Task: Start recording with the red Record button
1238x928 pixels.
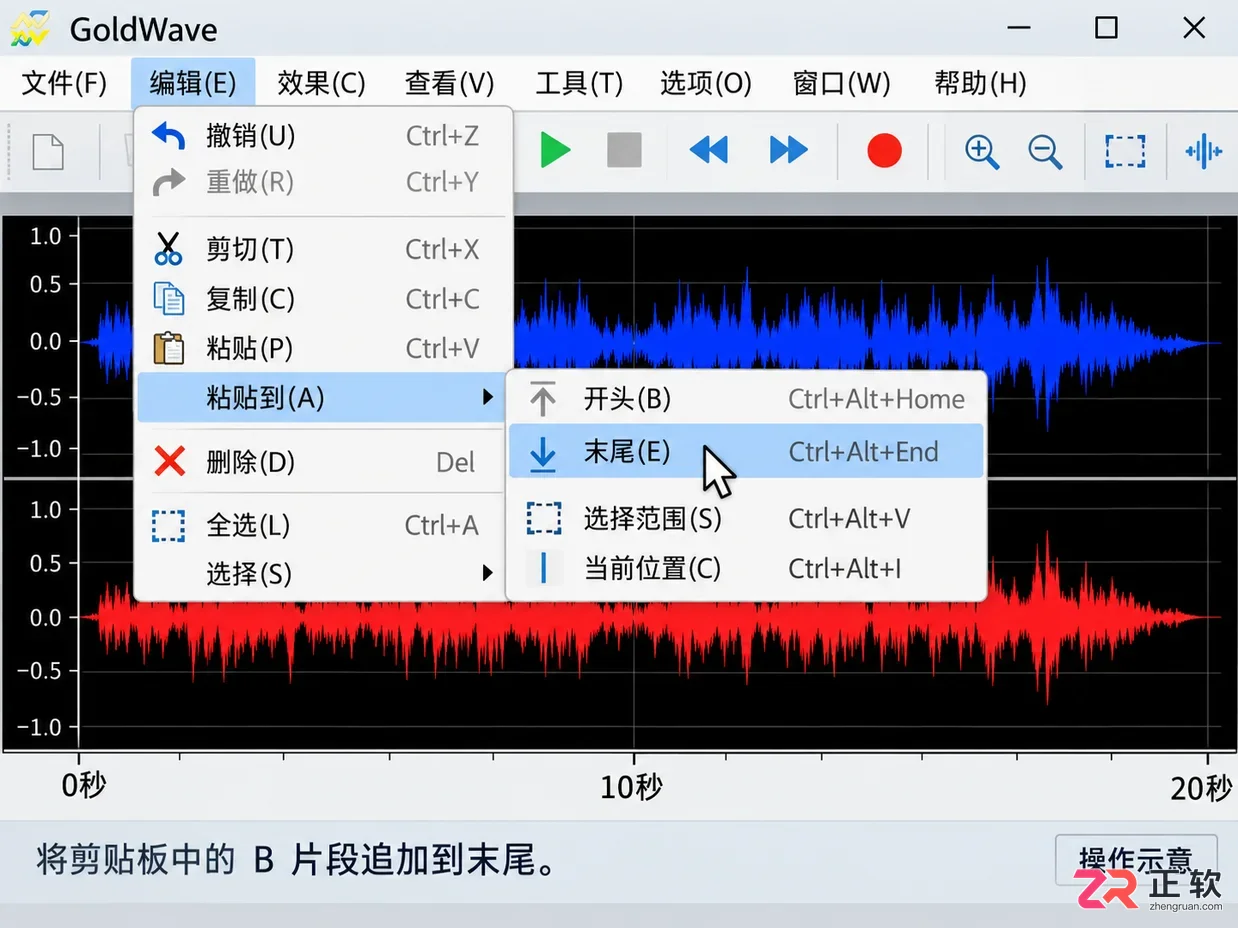Action: (x=884, y=151)
